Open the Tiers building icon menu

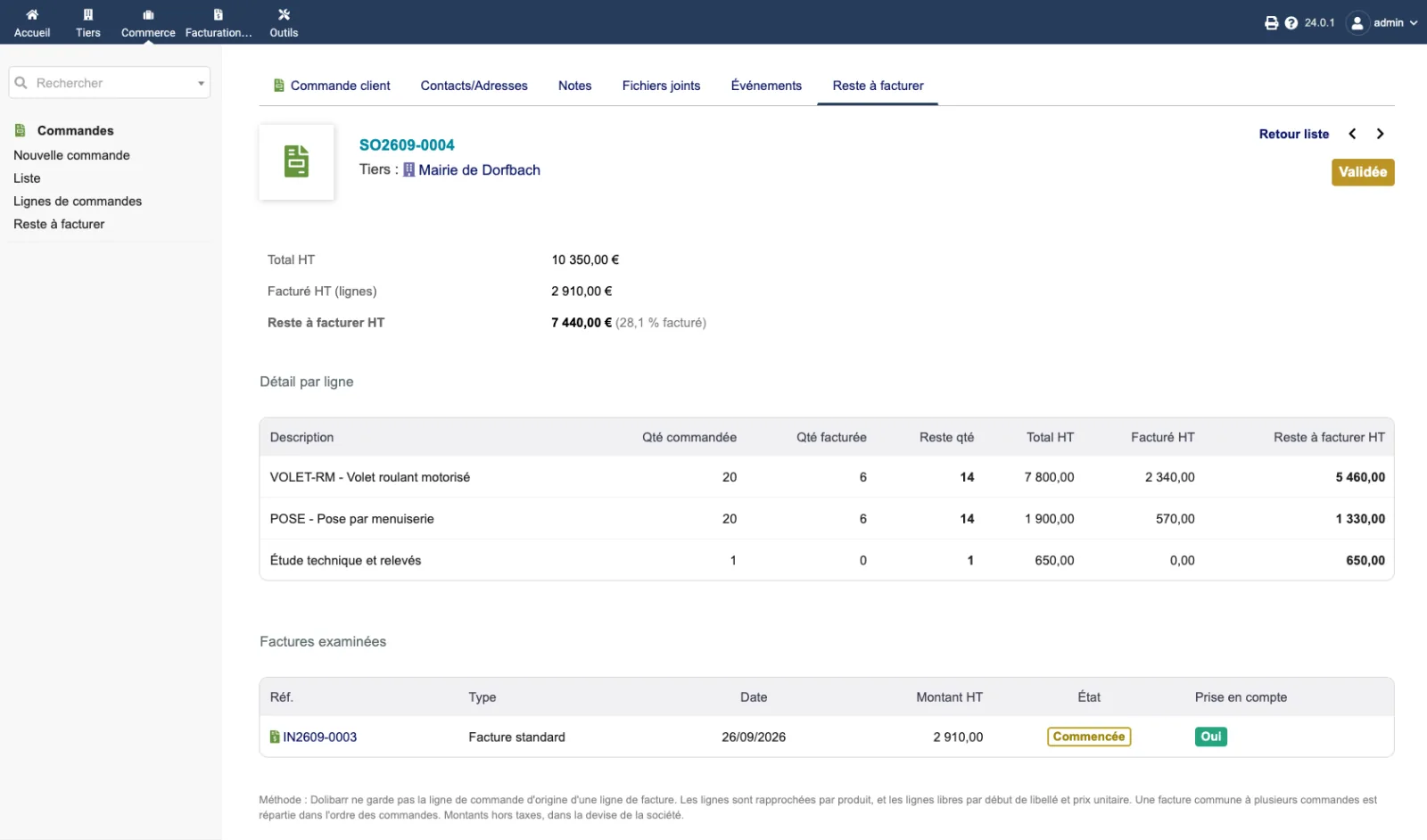(88, 14)
